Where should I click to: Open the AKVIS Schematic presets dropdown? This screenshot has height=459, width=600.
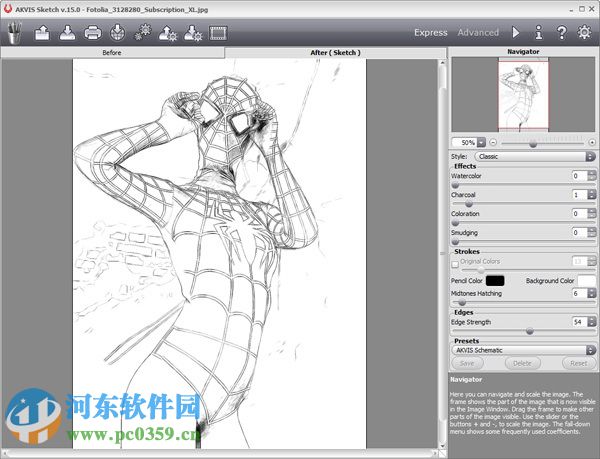click(523, 350)
